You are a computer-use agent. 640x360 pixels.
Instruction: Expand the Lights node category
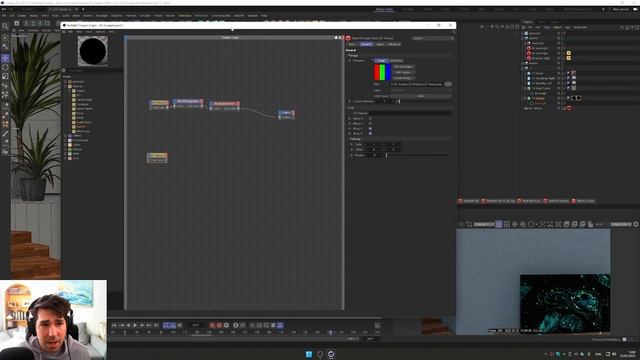66,144
